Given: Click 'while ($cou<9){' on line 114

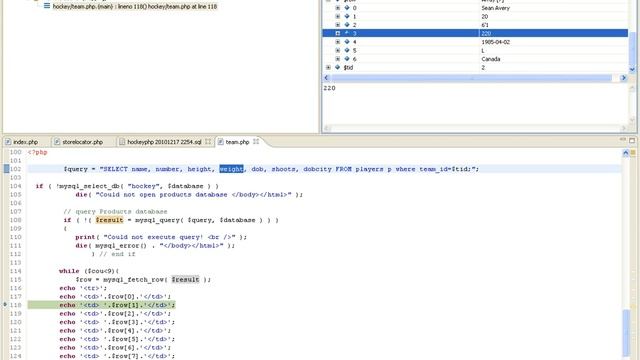Looking at the screenshot, I should pyautogui.click(x=89, y=271).
